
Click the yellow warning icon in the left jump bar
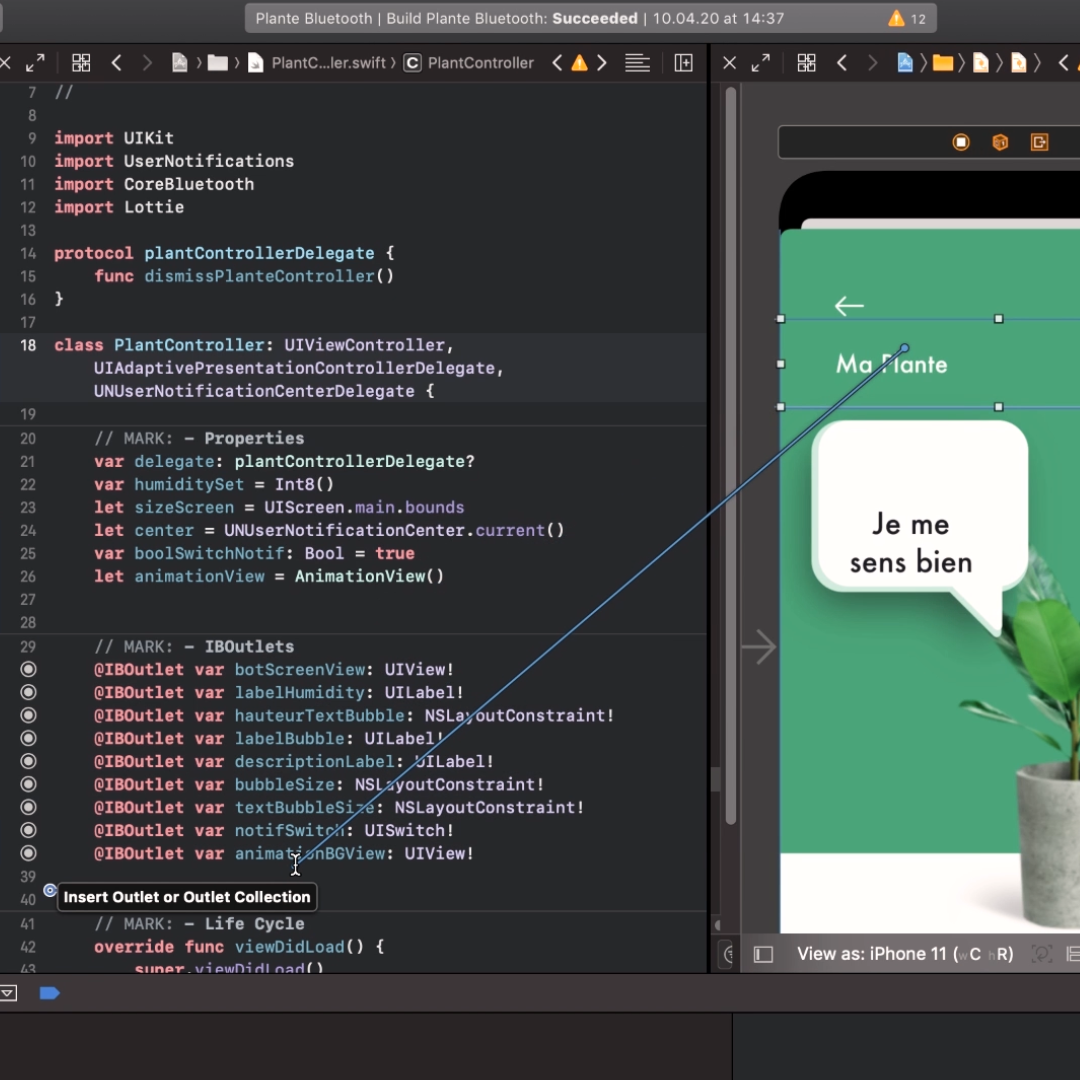pos(579,63)
